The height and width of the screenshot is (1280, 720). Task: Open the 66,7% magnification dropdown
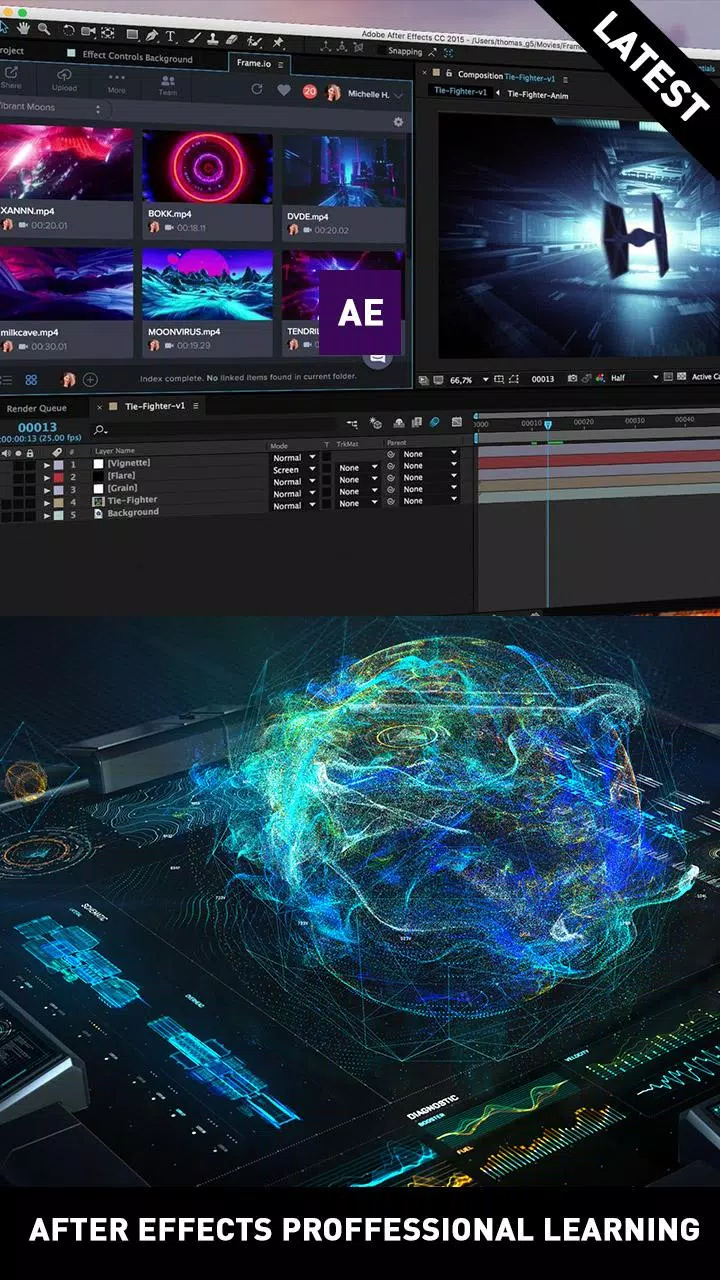tap(470, 380)
